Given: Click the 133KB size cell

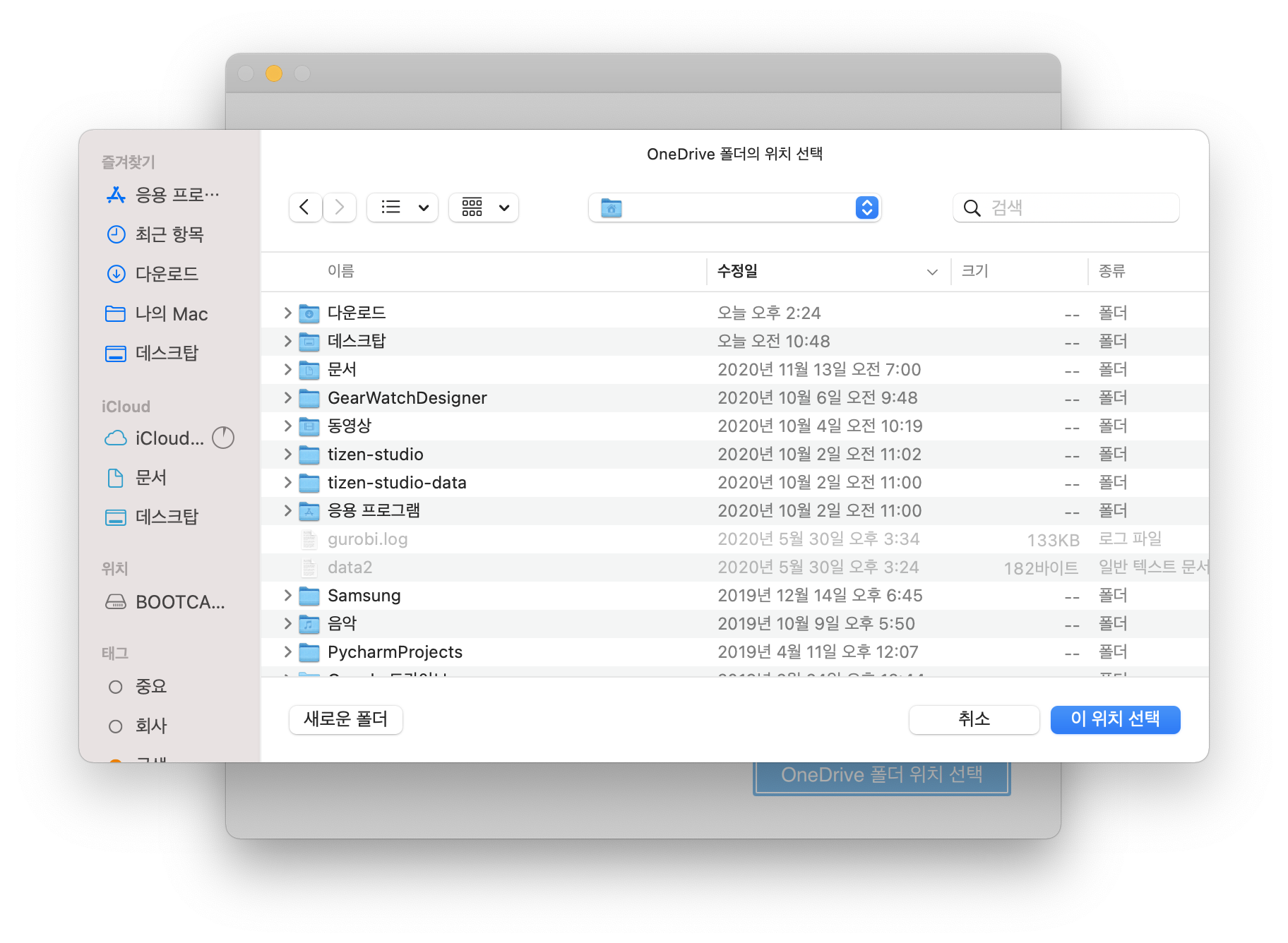Looking at the screenshot, I should point(1053,540).
